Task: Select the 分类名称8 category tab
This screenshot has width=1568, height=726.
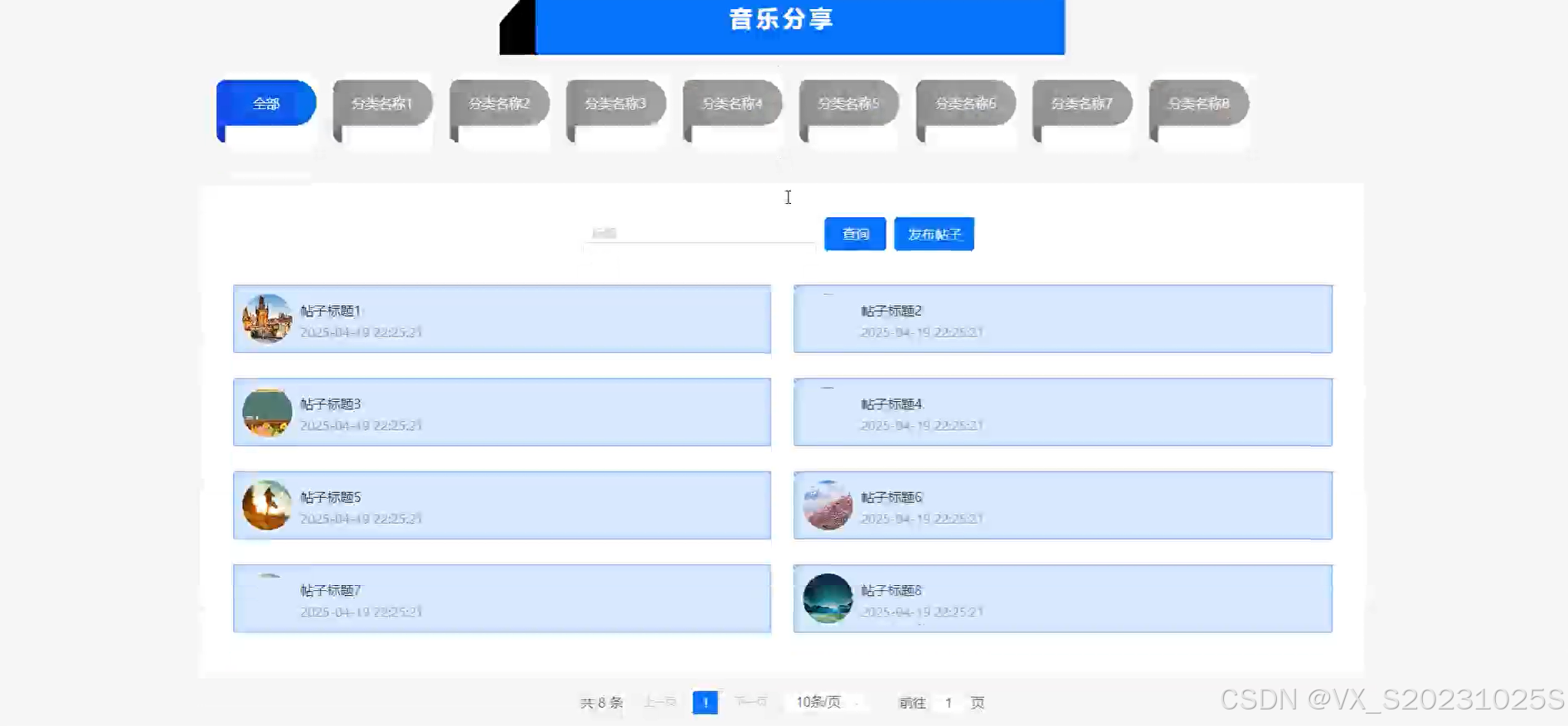Action: tap(1199, 104)
